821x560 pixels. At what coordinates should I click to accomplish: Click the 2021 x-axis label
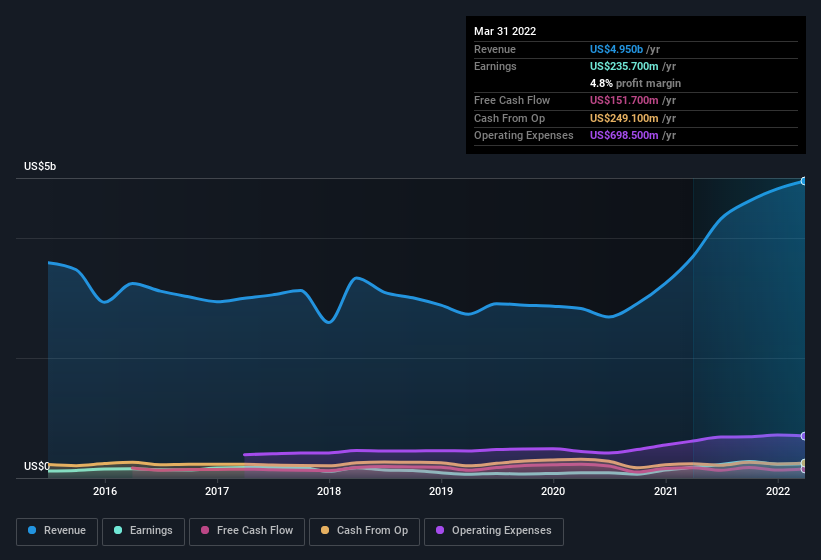click(x=665, y=491)
